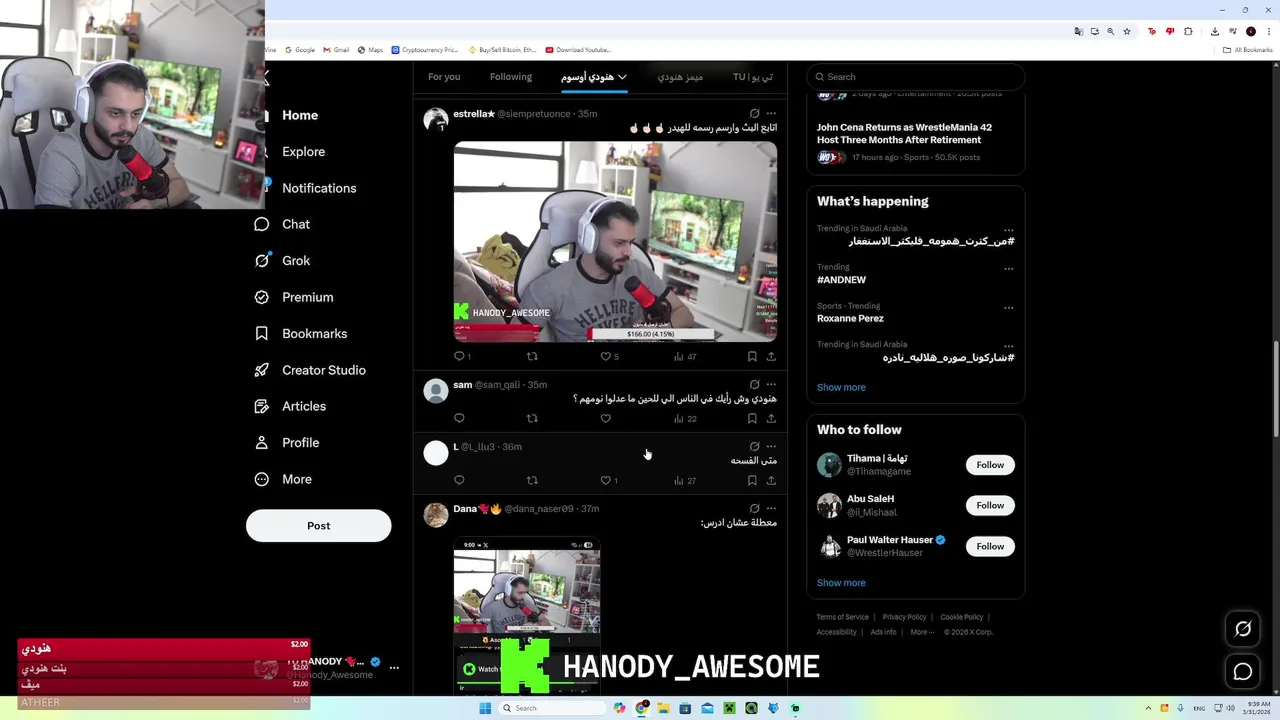Open Chrome downloads icon

[x=1214, y=32]
